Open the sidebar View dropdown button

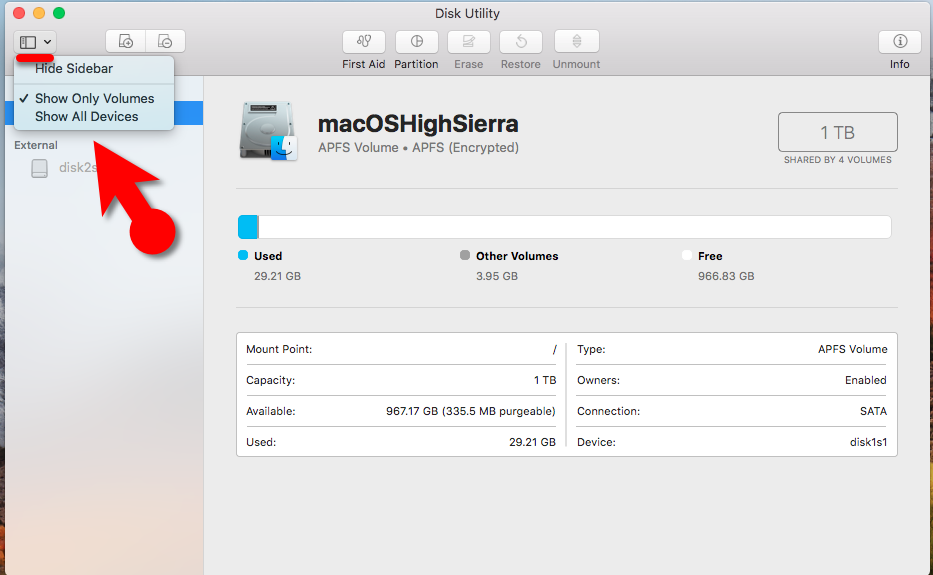click(x=35, y=42)
